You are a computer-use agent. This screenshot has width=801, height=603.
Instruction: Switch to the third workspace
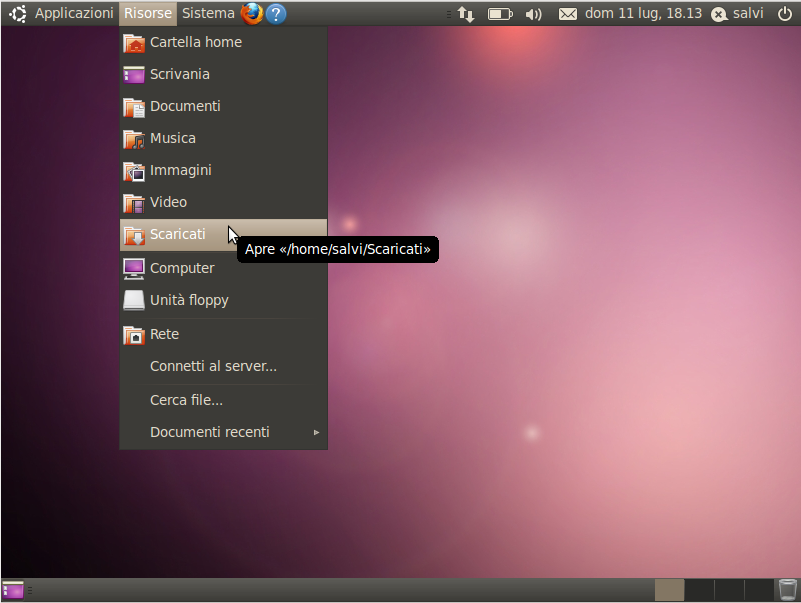pos(729,590)
